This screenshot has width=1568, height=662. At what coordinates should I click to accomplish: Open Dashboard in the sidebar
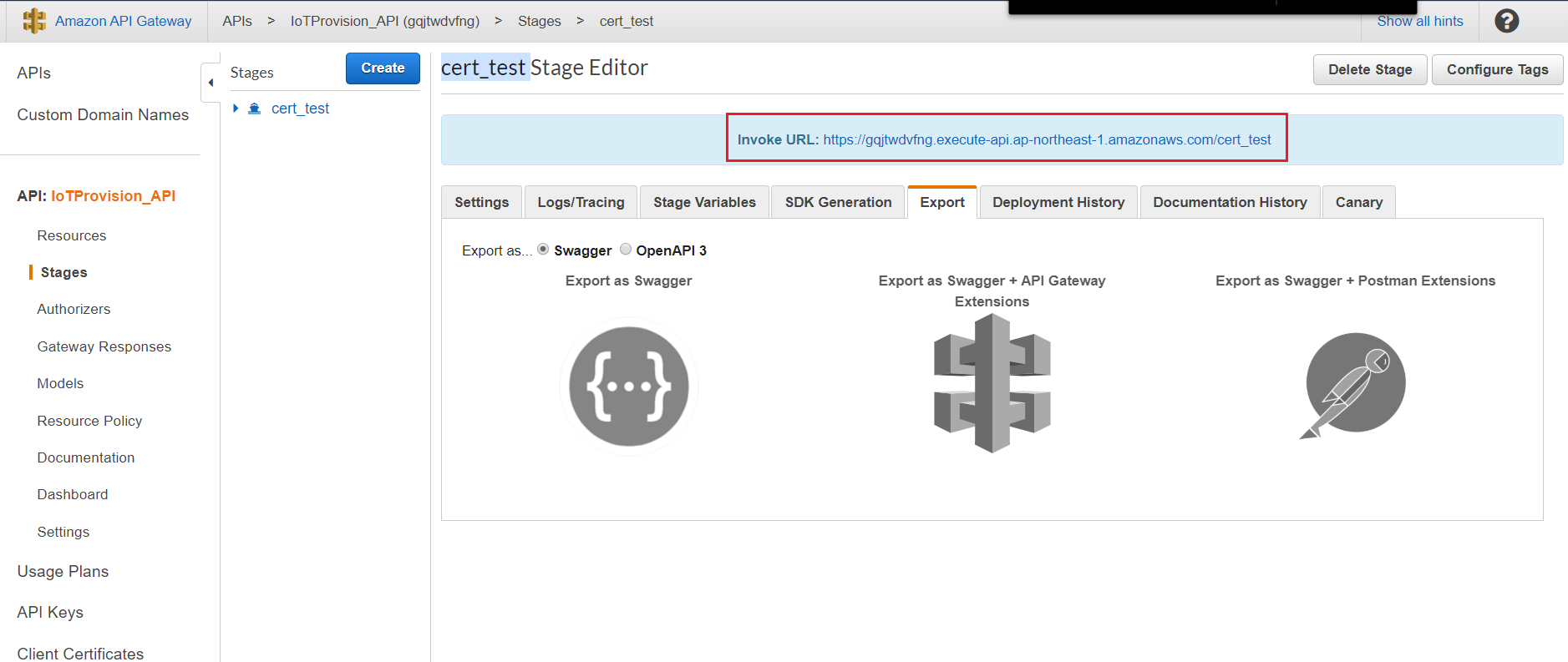(73, 494)
